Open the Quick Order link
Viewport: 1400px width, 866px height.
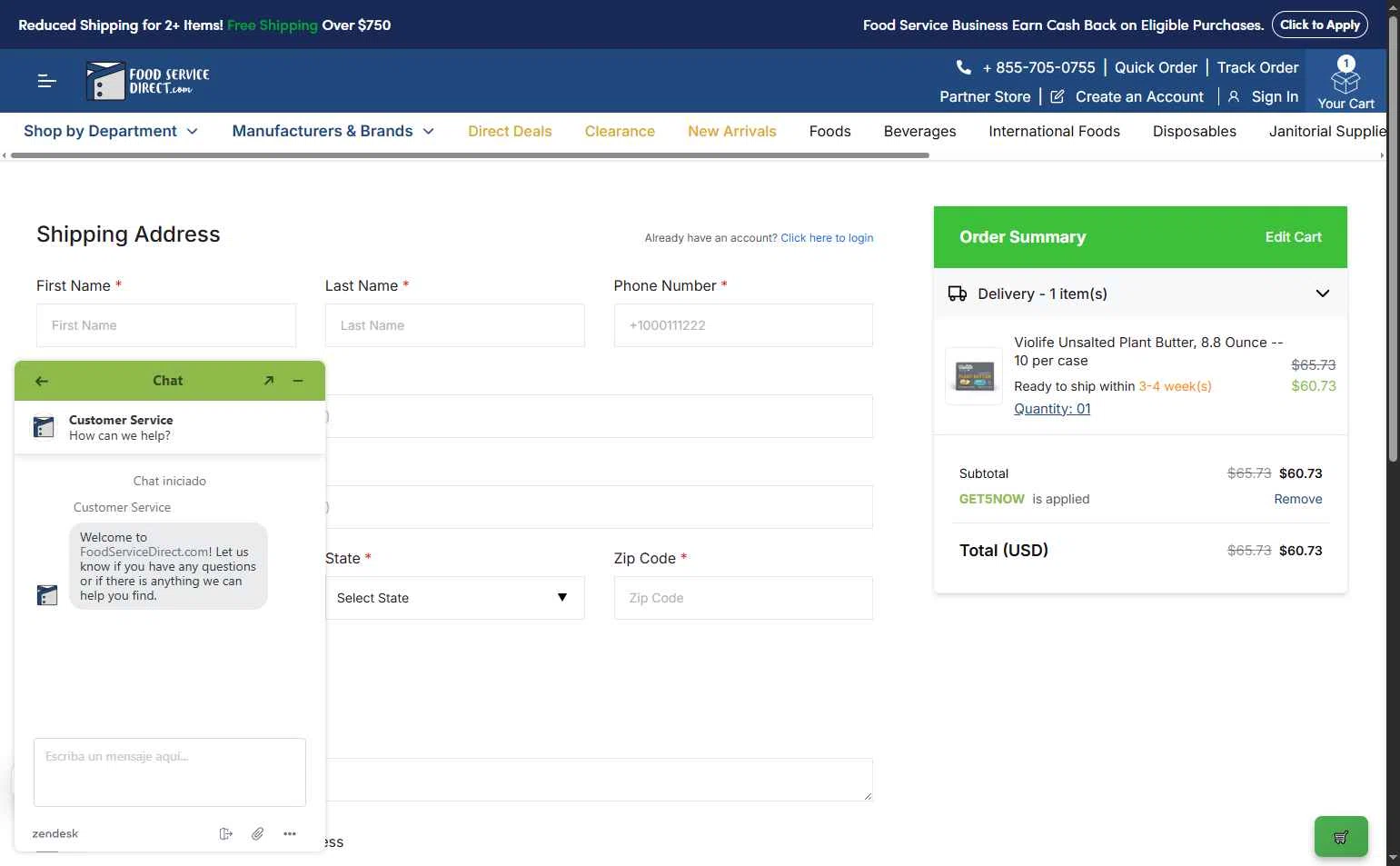1156,67
